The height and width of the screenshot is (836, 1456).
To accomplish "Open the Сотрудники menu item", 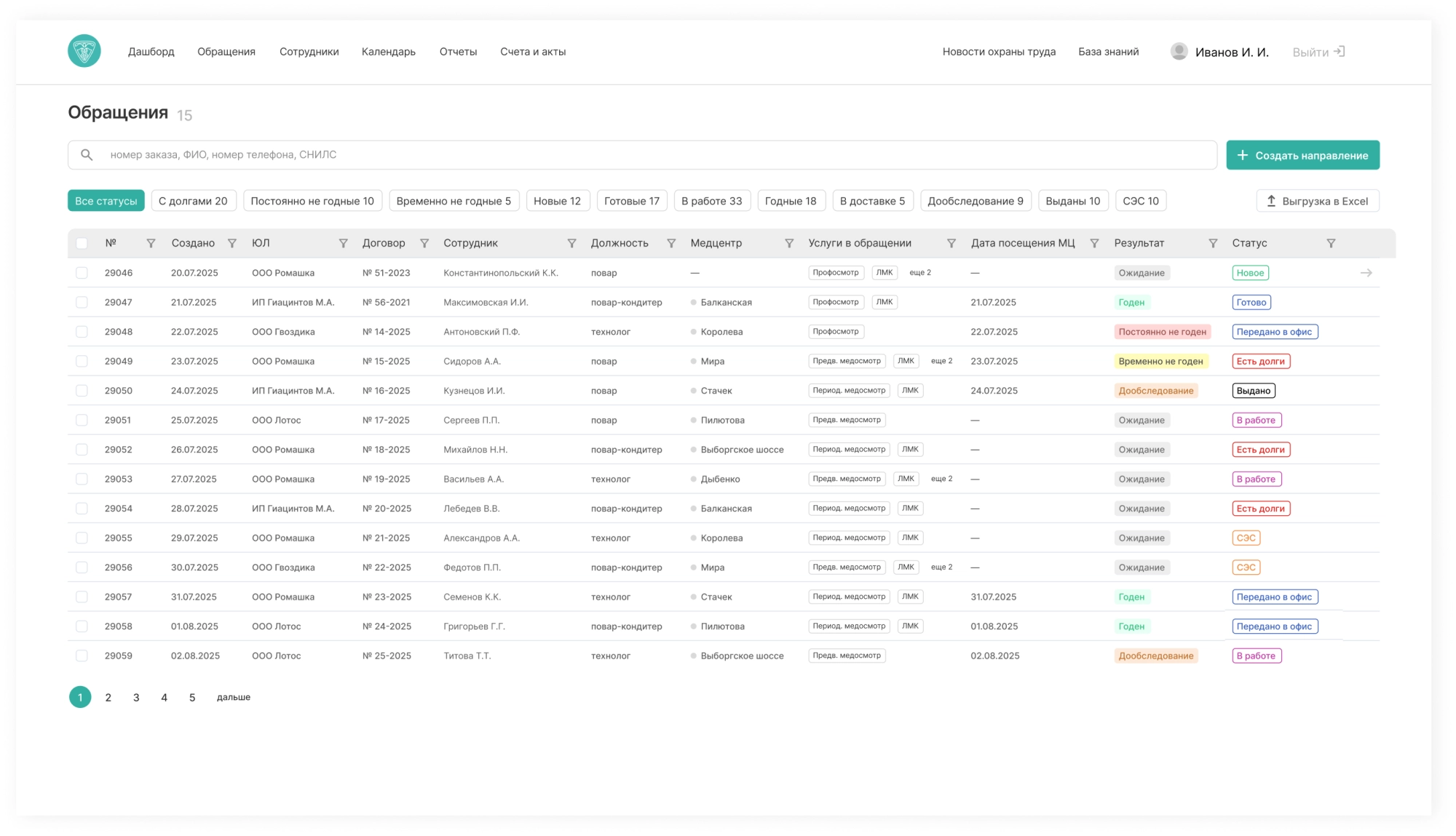I will pyautogui.click(x=309, y=52).
